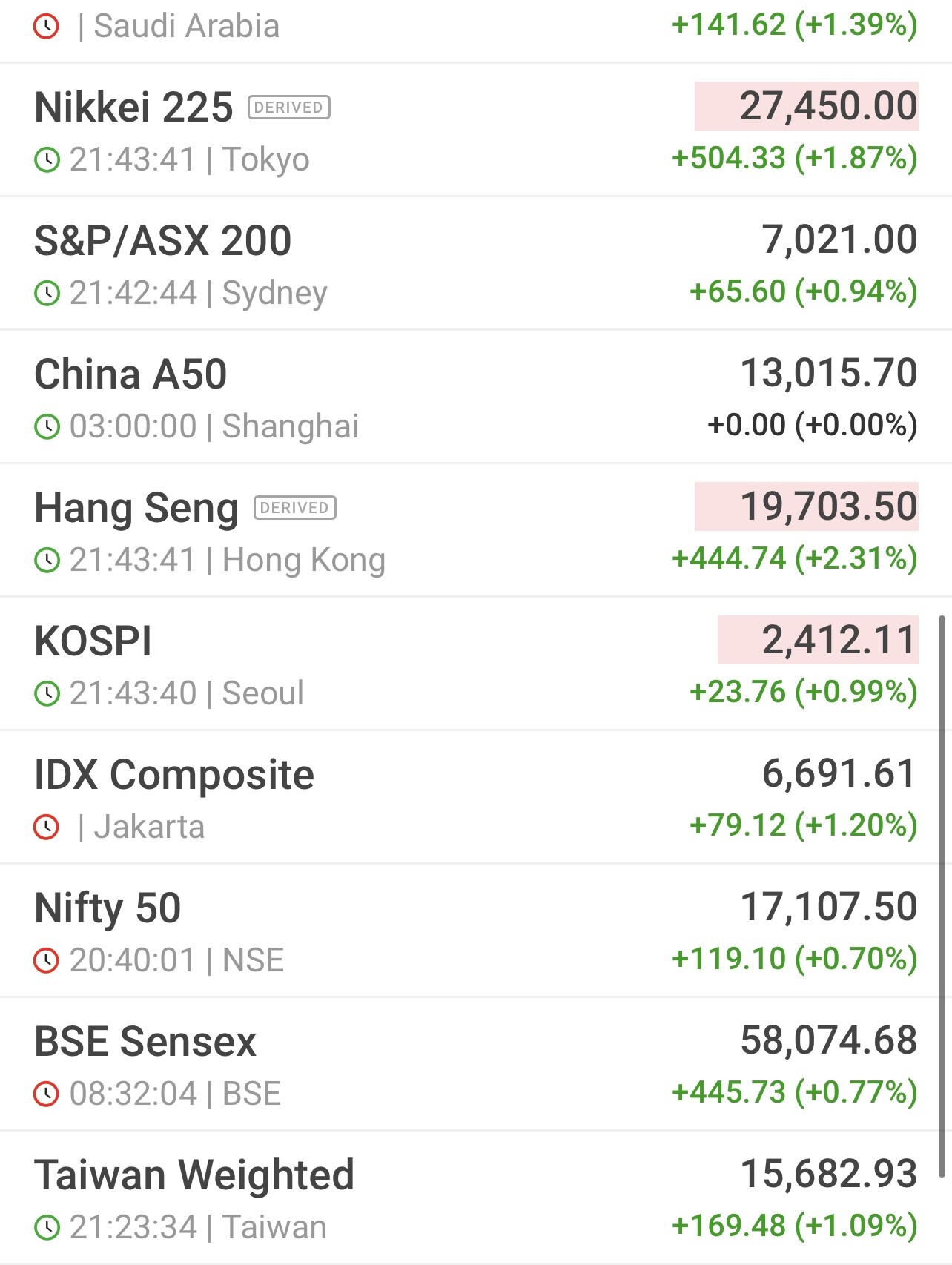Open the Nikkei 225 index
The image size is (952, 1265).
click(x=134, y=108)
